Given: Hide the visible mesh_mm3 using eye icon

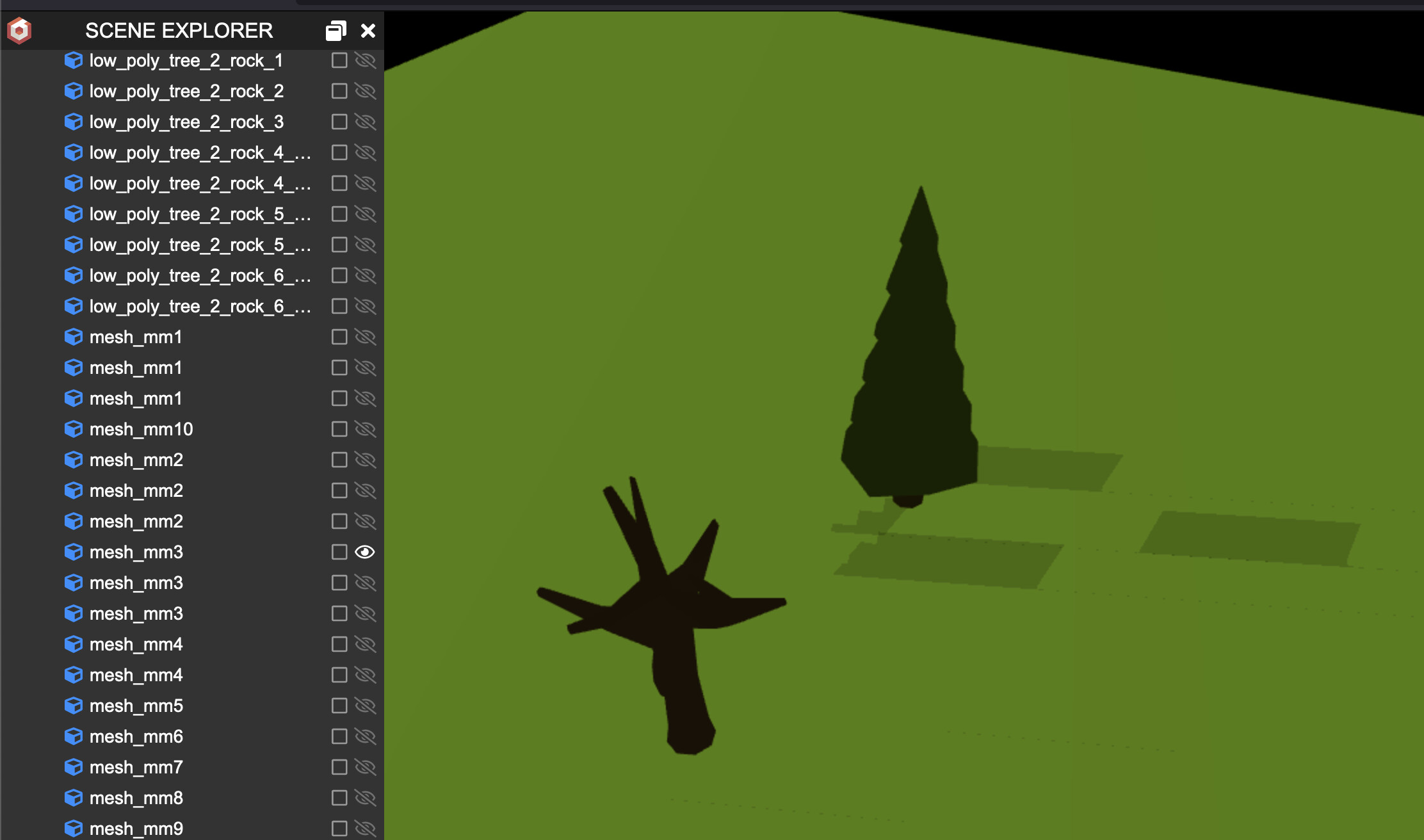Looking at the screenshot, I should (x=365, y=552).
